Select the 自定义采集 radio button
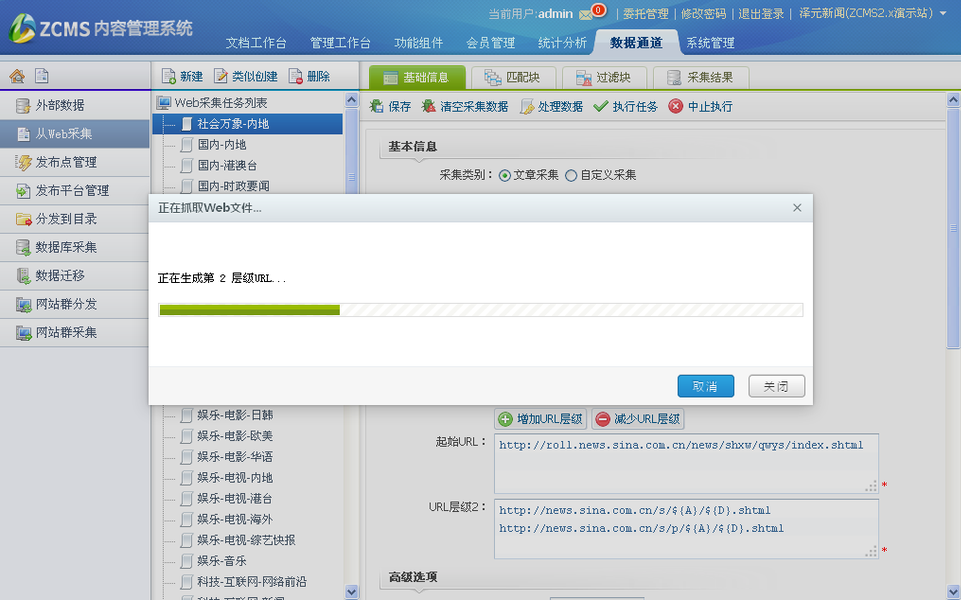The width and height of the screenshot is (961, 600). coord(571,176)
